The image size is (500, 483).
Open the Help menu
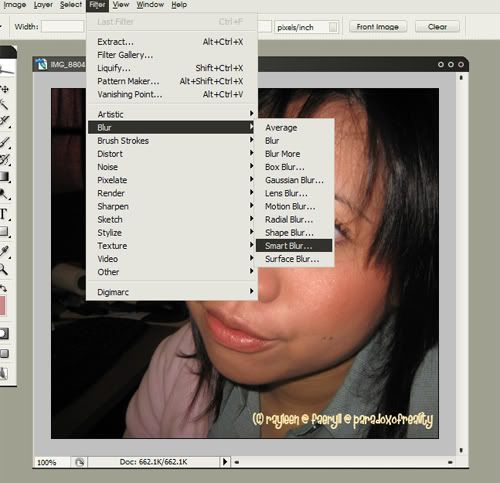(179, 5)
